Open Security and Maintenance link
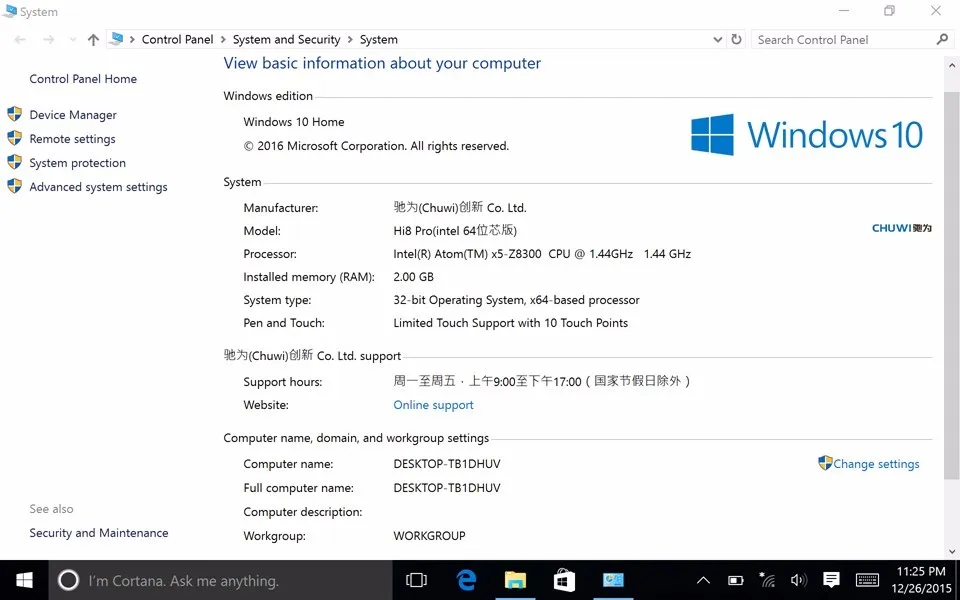 pyautogui.click(x=99, y=533)
